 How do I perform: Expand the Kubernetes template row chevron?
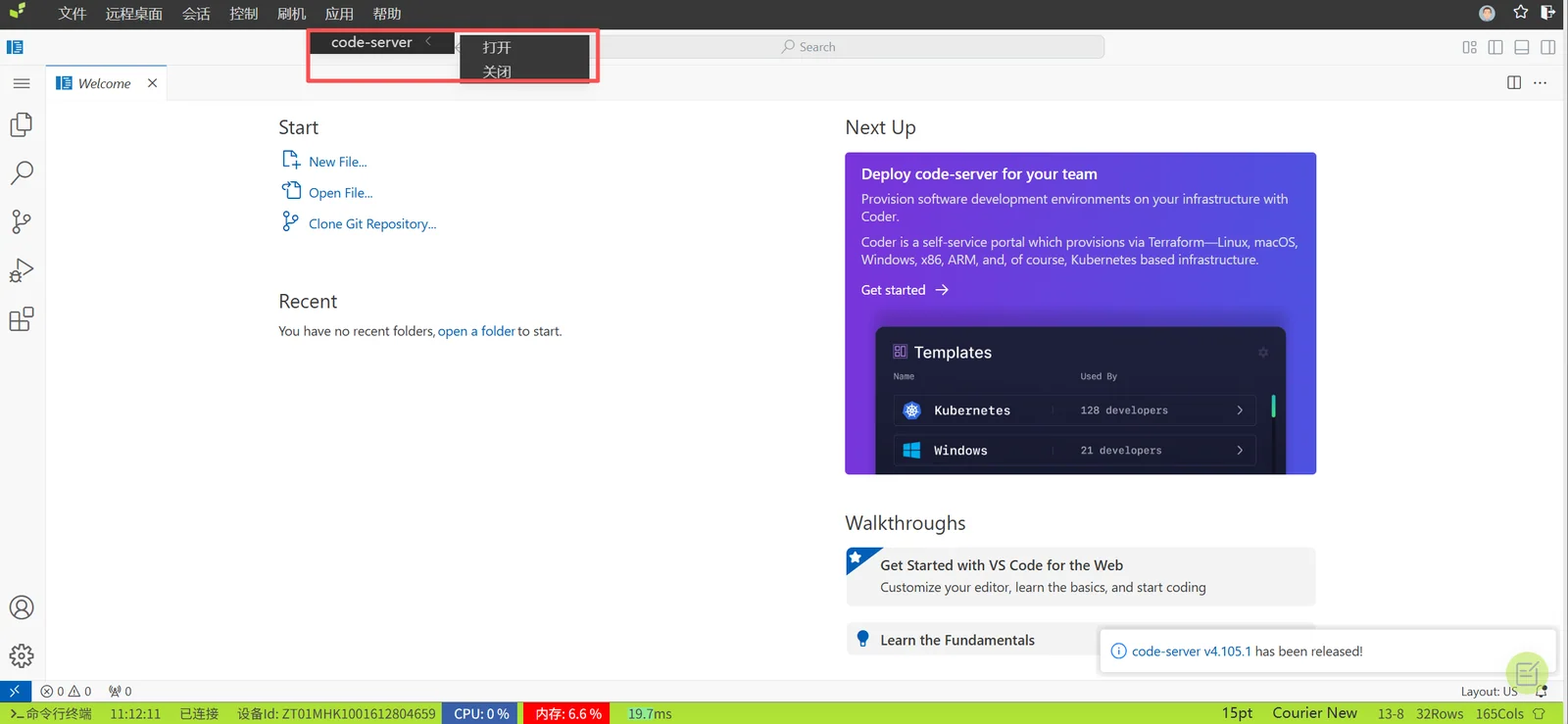[1240, 410]
